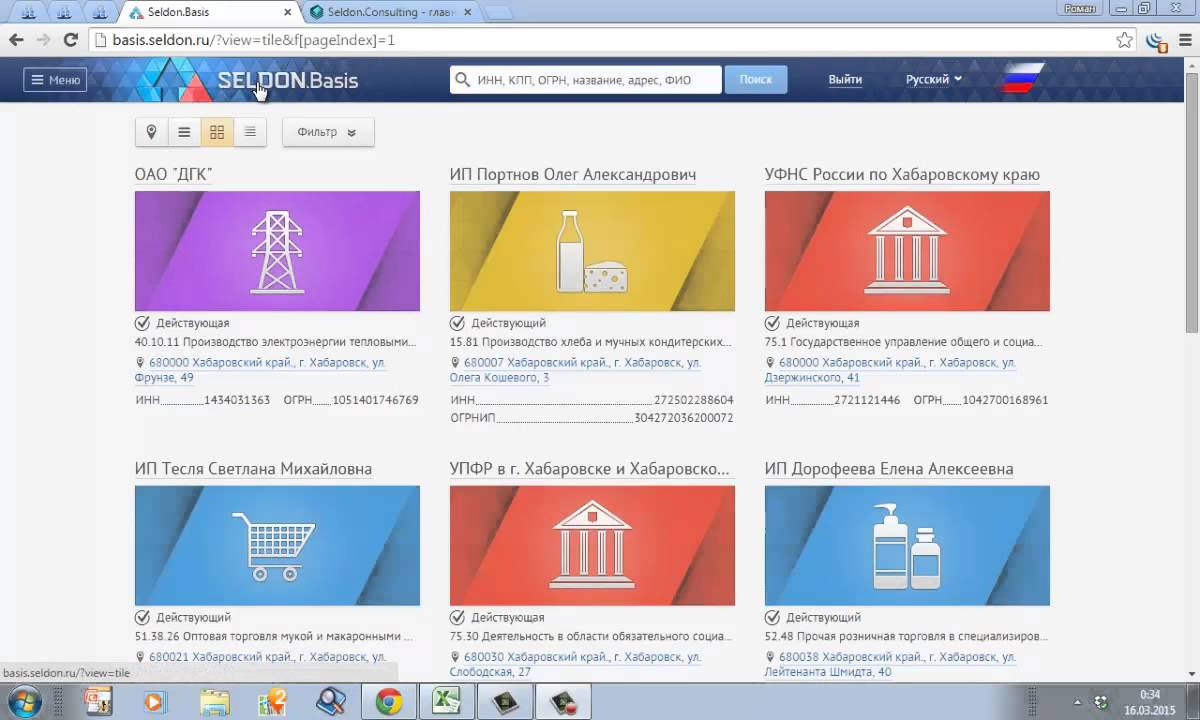Open the Windows Start button
The height and width of the screenshot is (720, 1200).
(x=24, y=702)
